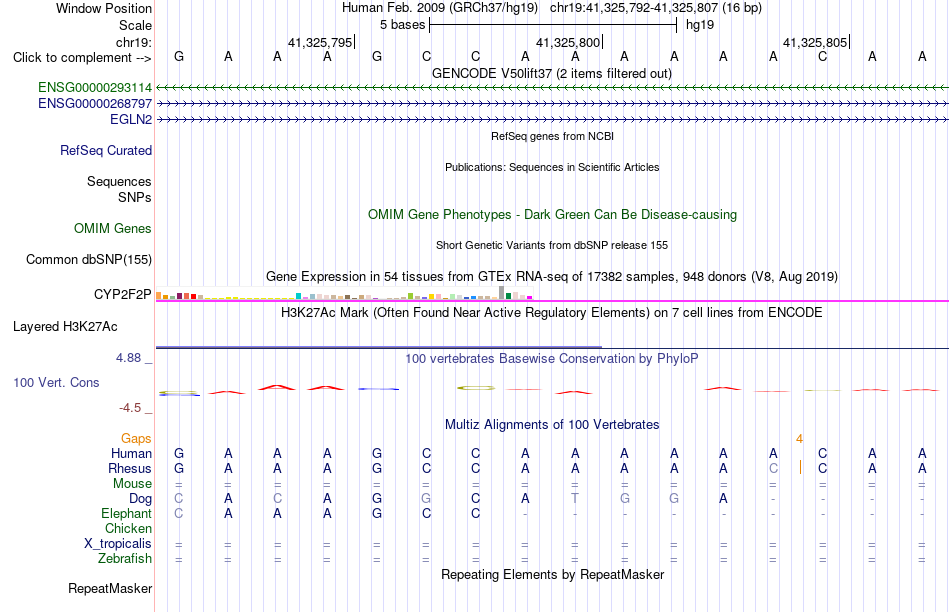
Task: Click the Gaps row label
Action: point(136,438)
